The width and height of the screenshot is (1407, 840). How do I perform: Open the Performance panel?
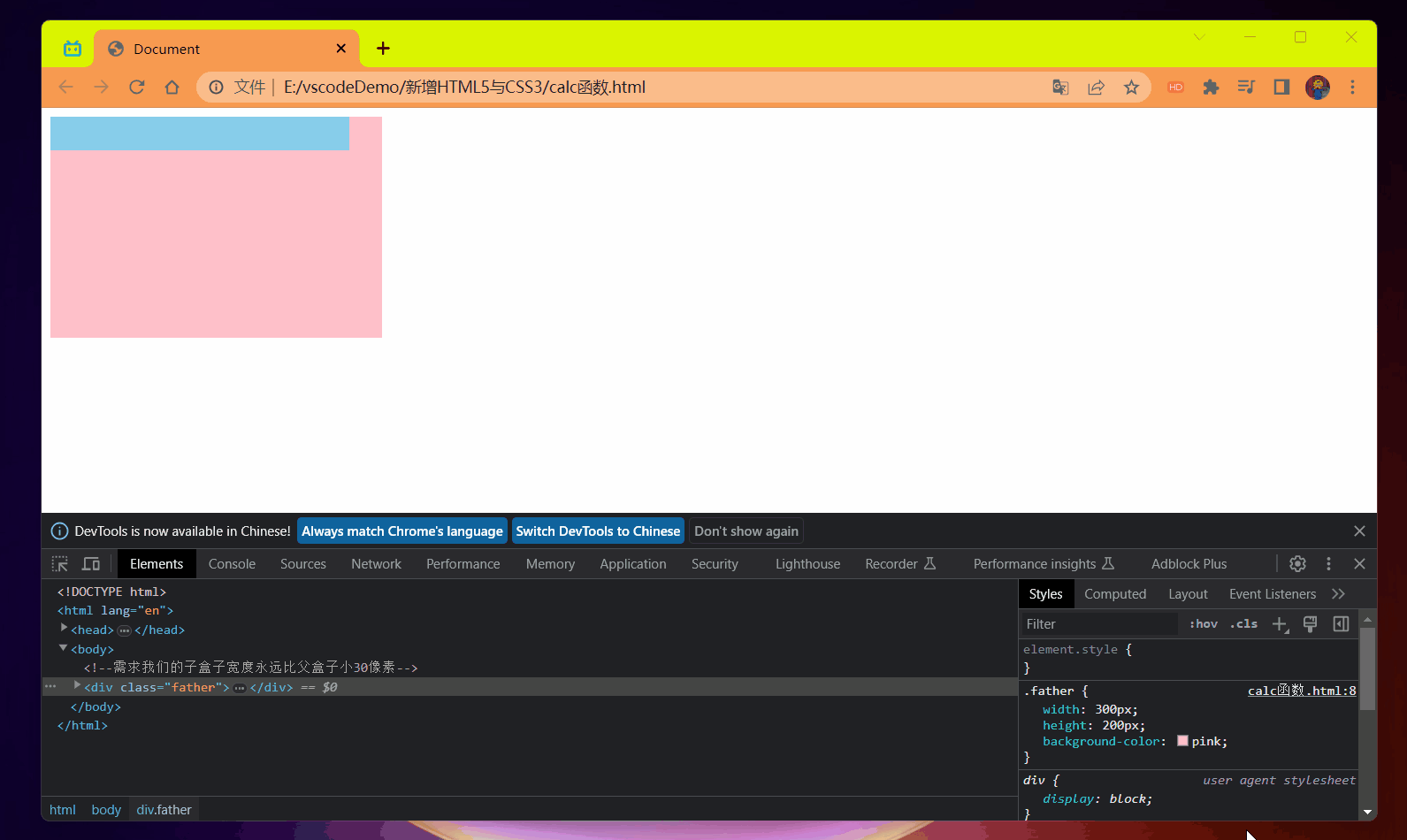[463, 563]
